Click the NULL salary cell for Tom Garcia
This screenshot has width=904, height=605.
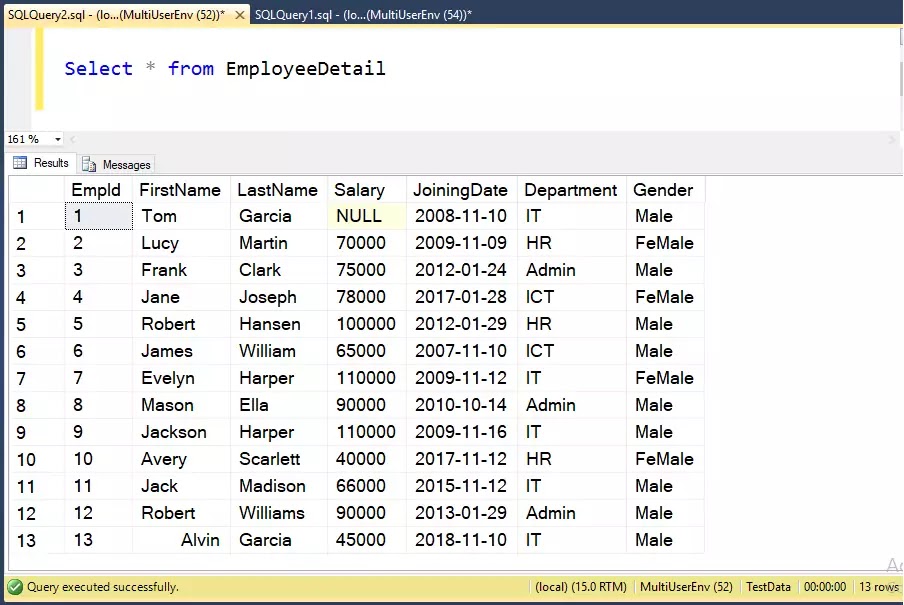point(360,216)
